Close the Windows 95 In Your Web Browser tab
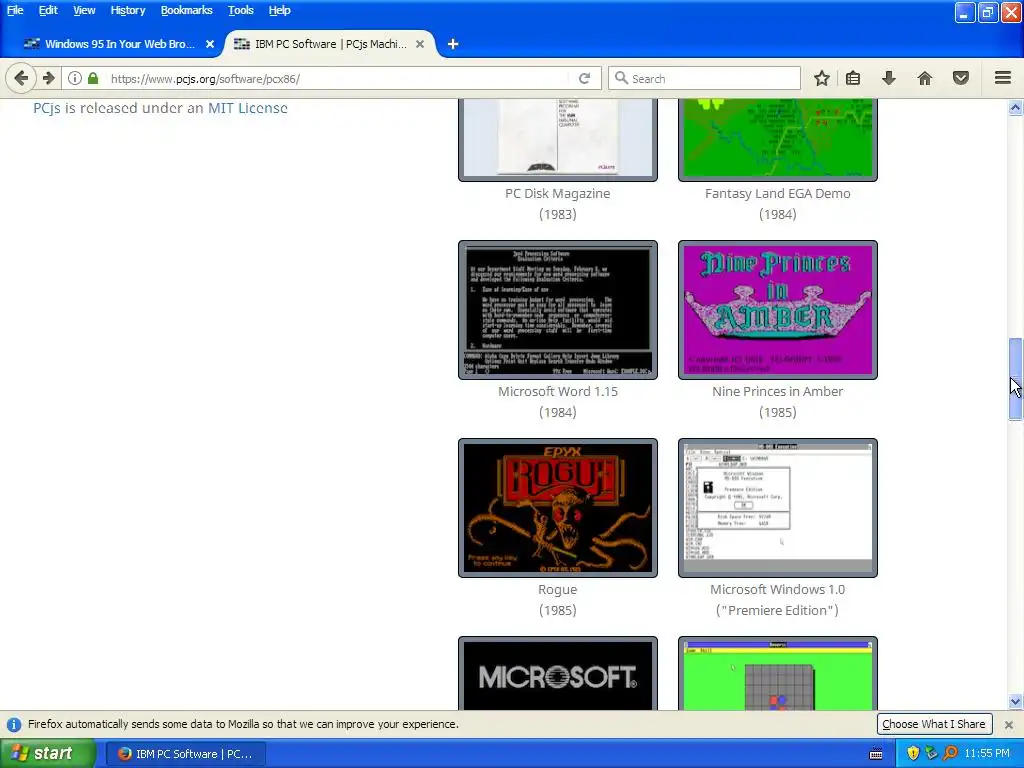Viewport: 1024px width, 768px height. [210, 44]
